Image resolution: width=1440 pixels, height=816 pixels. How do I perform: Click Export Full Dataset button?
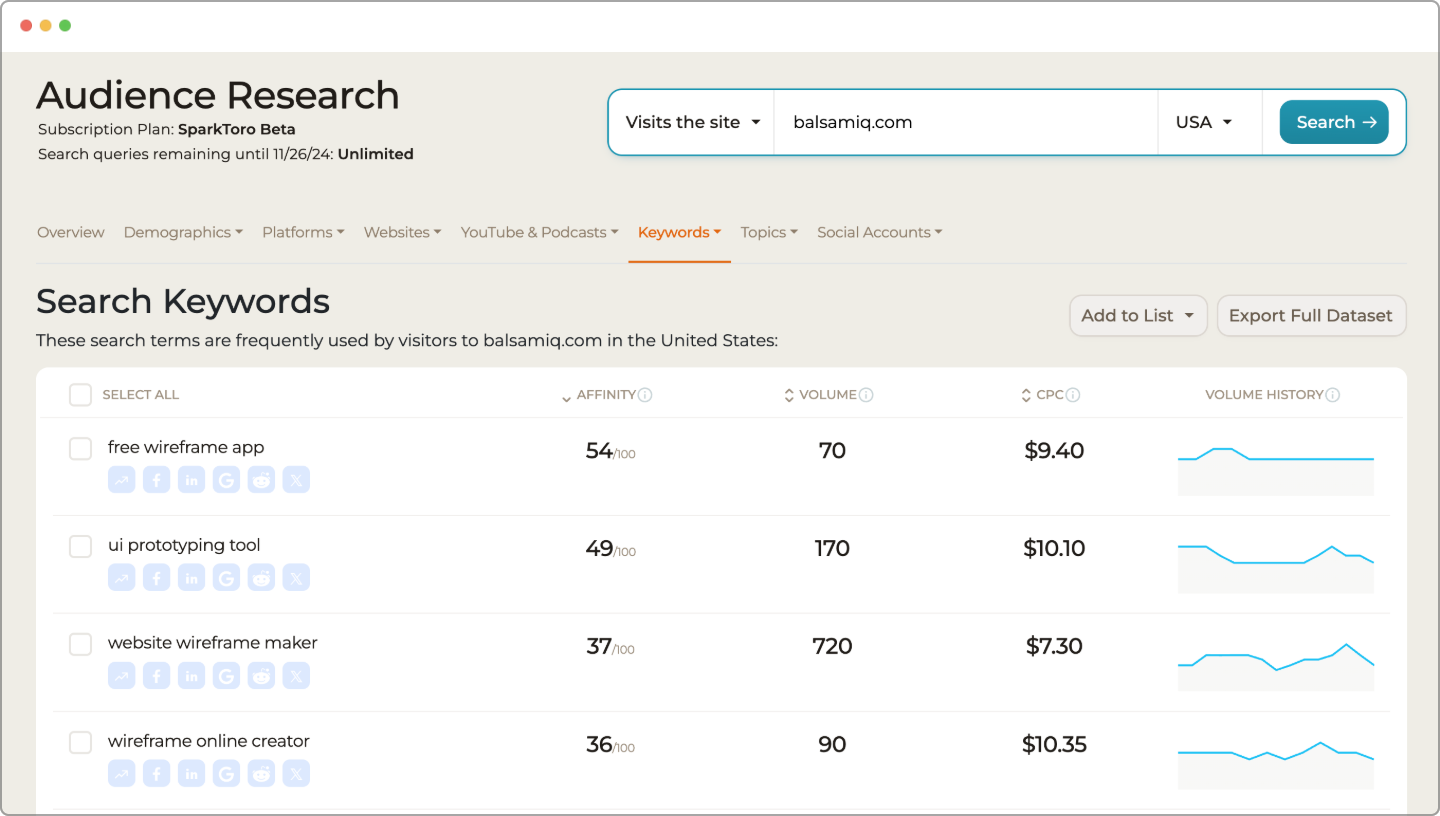pyautogui.click(x=1311, y=315)
